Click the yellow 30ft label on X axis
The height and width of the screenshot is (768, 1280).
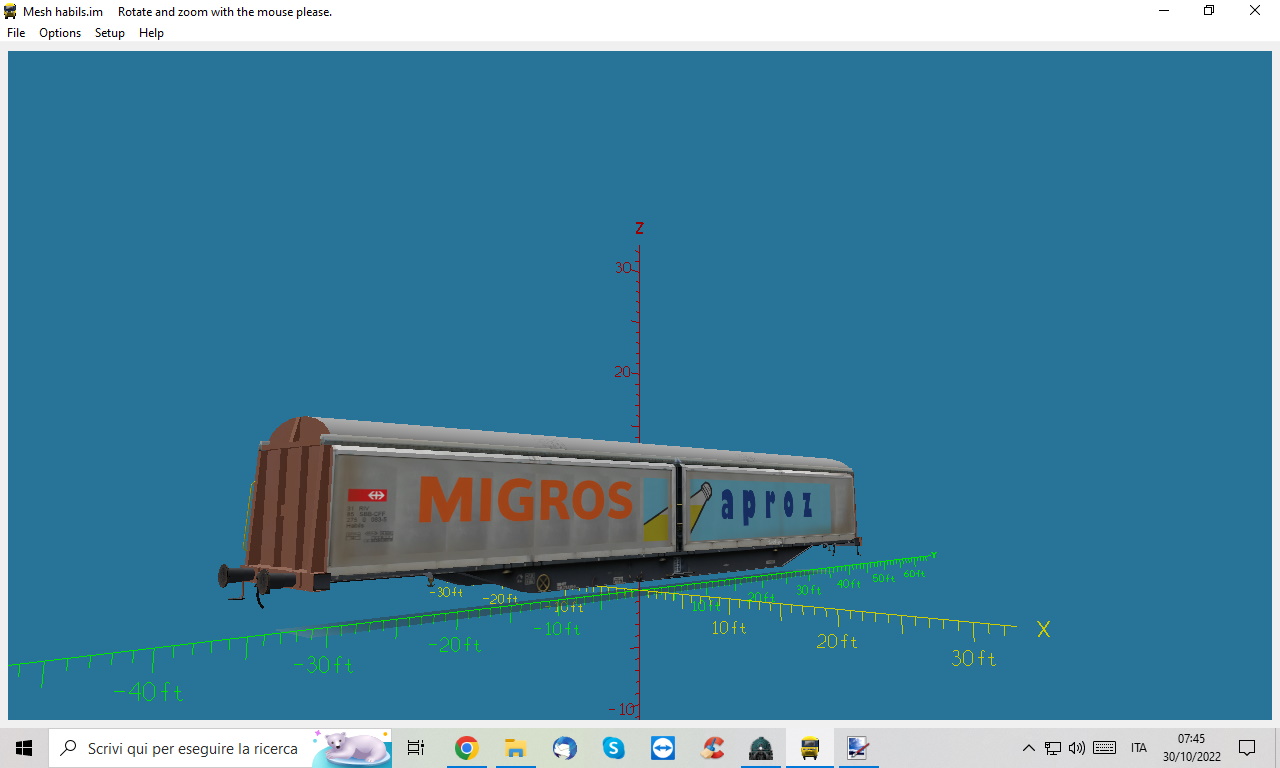[x=974, y=658]
